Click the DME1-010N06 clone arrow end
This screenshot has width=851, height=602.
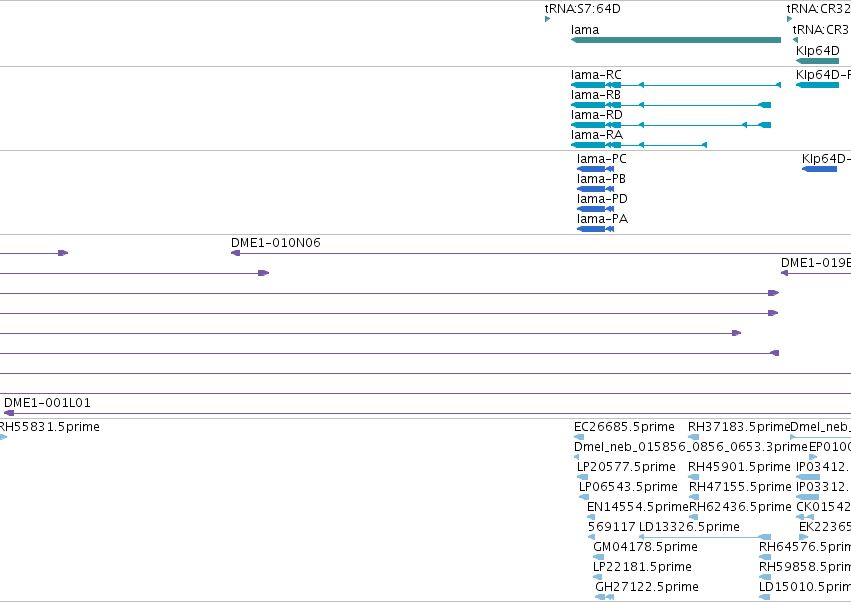(235, 254)
